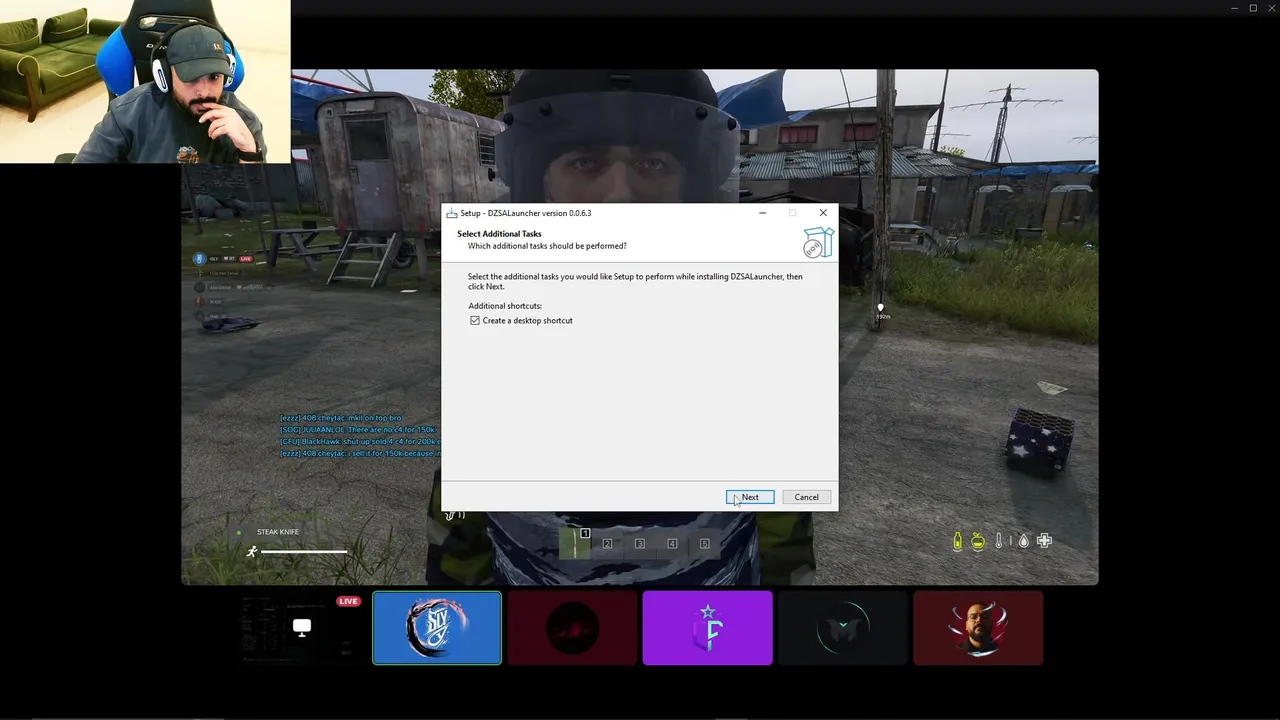Click hotbar slot 2 in game
This screenshot has height=720, width=1280.
[607, 543]
